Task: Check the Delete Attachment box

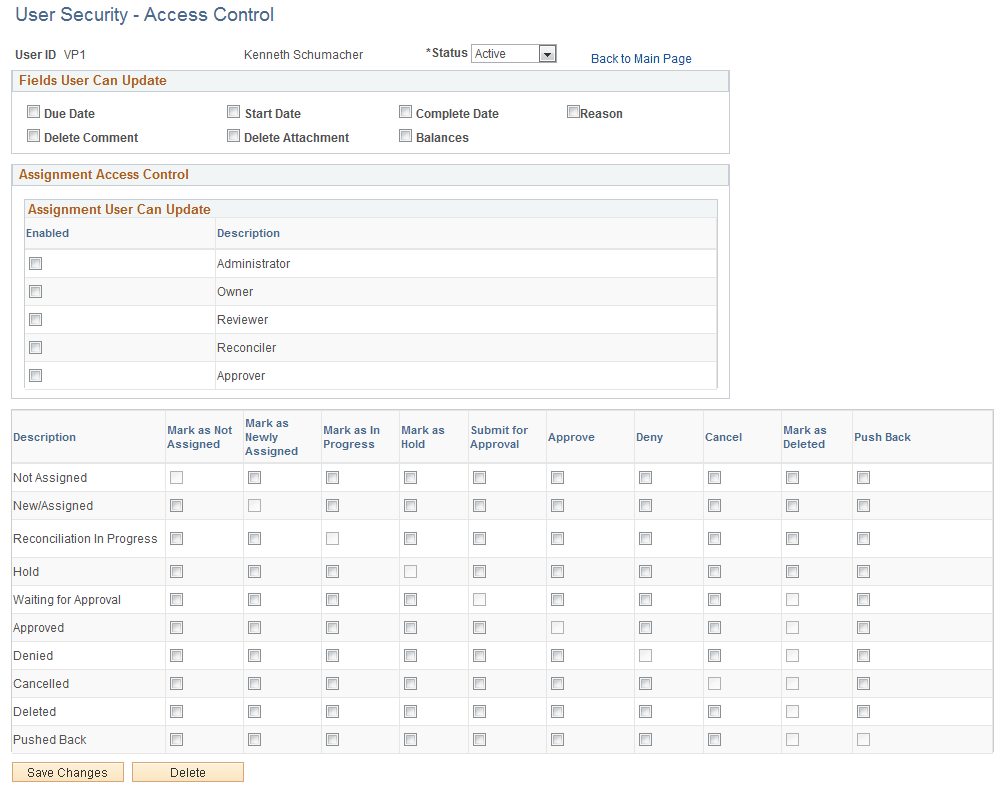Action: click(233, 135)
